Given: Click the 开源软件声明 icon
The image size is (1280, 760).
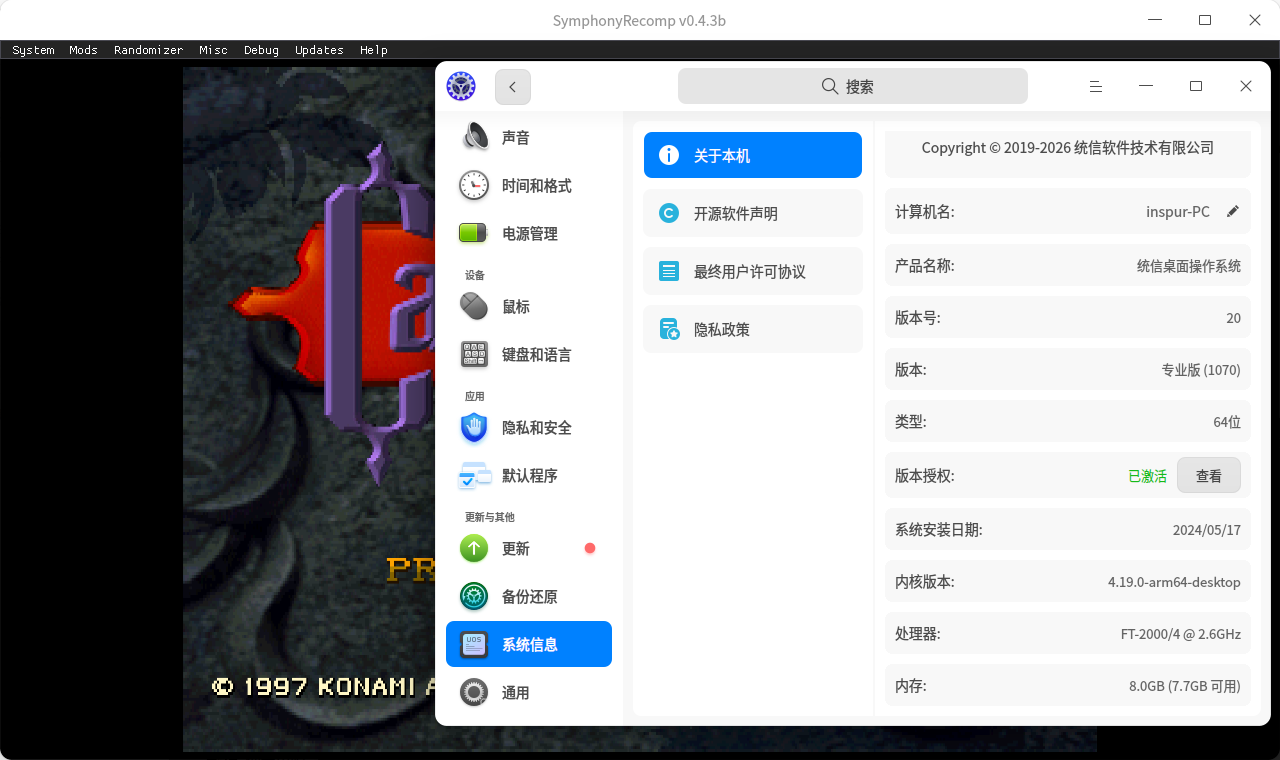Looking at the screenshot, I should point(669,213).
